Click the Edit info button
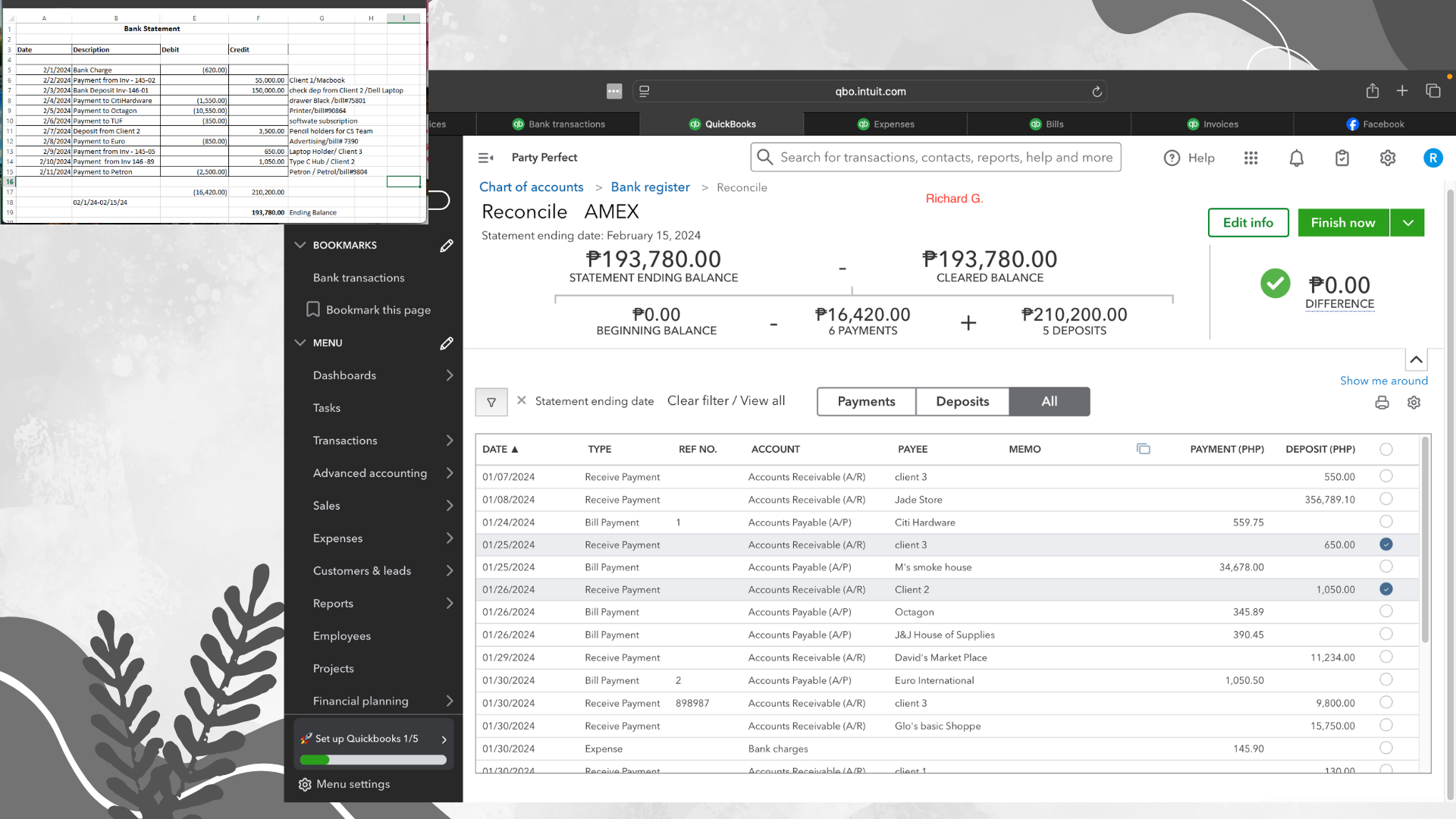 click(1247, 223)
